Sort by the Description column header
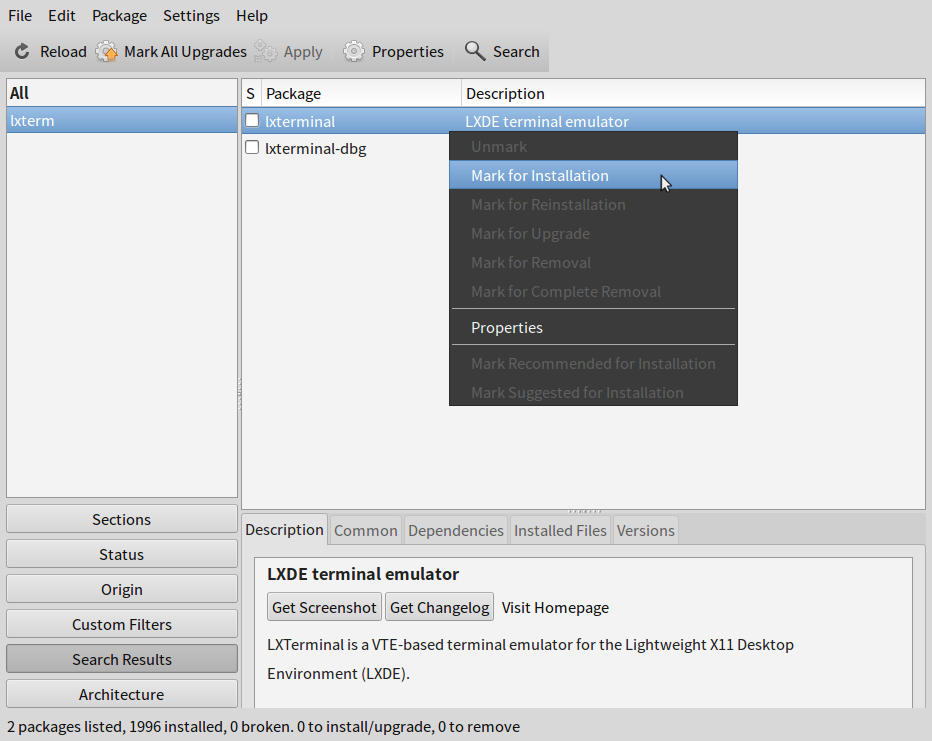 (693, 93)
